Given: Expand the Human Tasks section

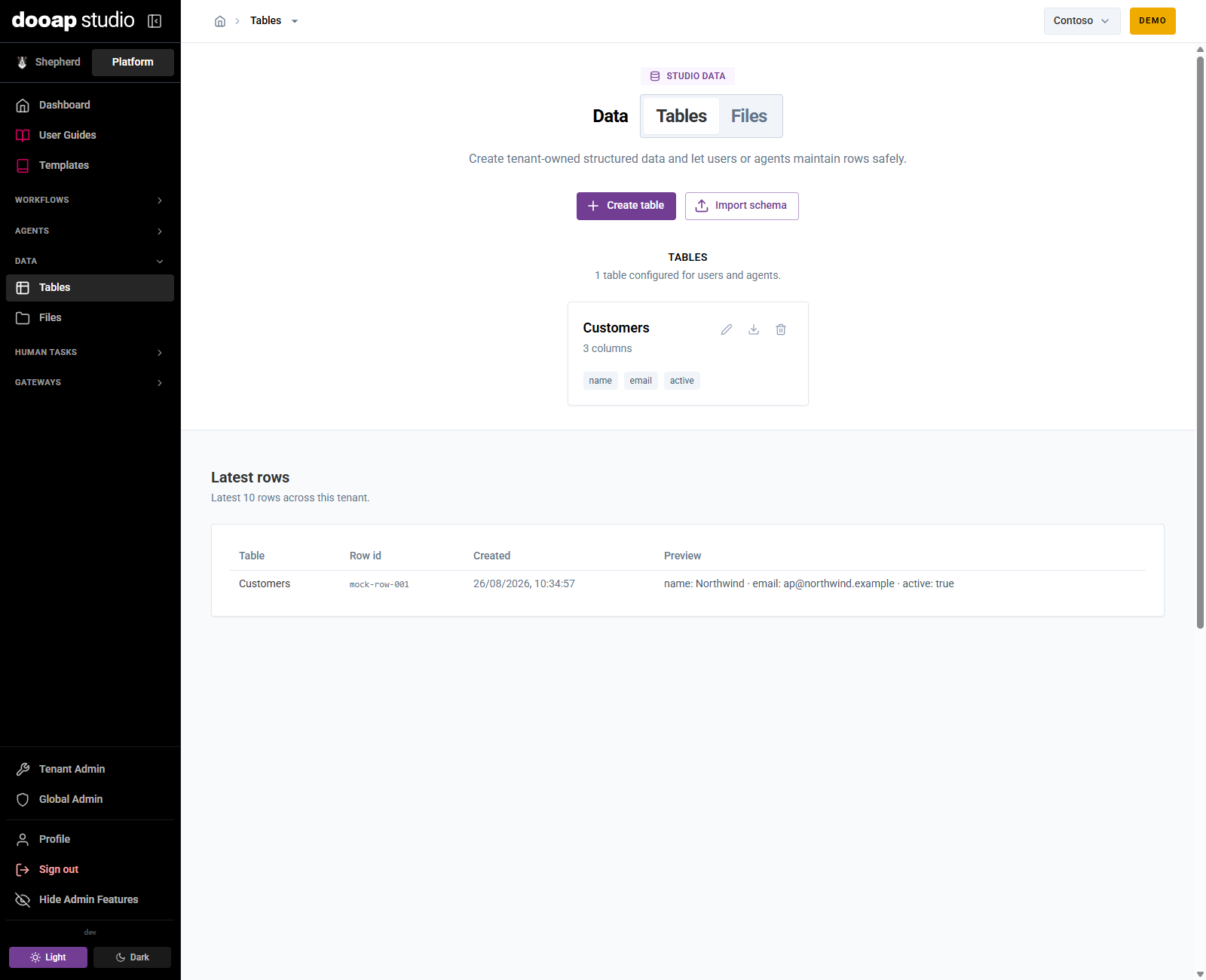Looking at the screenshot, I should (x=90, y=352).
